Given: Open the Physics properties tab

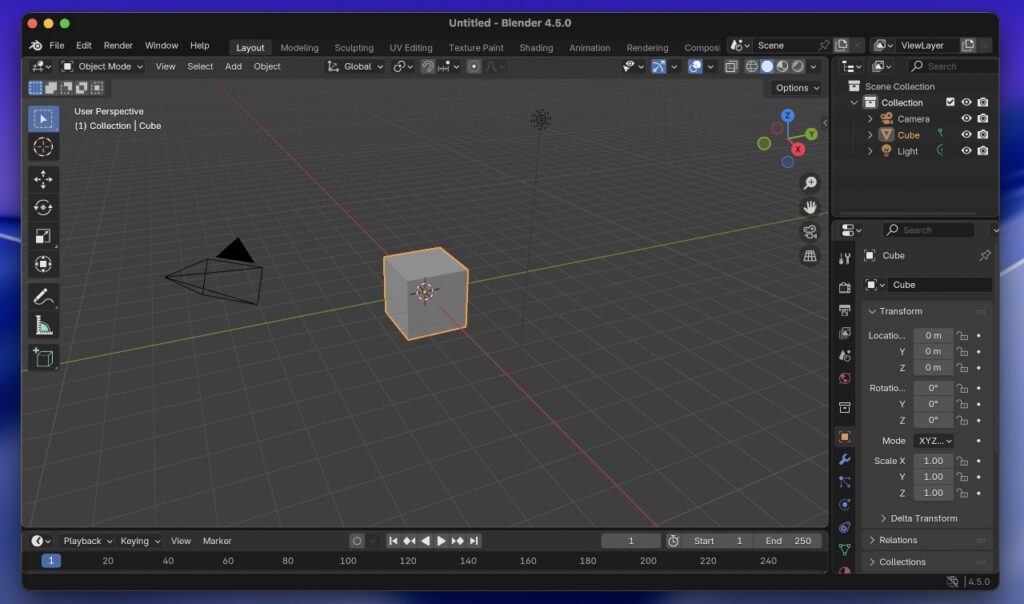Looking at the screenshot, I should [x=844, y=504].
